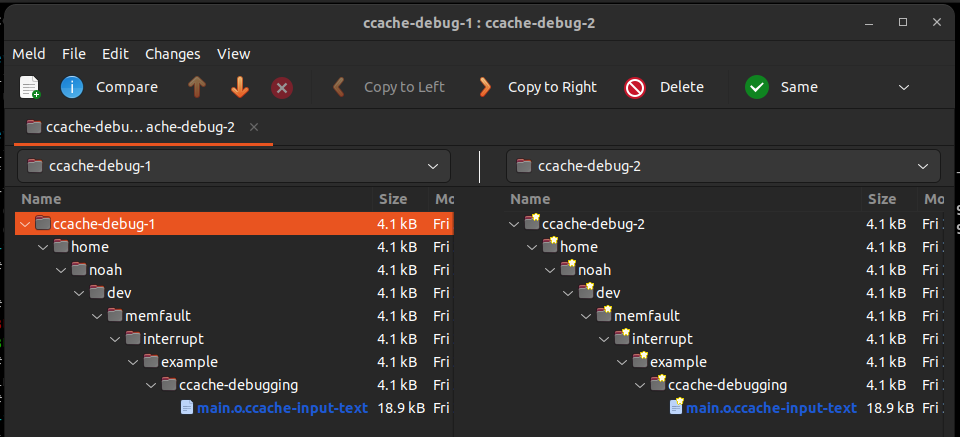Collapse the interrupt folder in right pane
The image size is (960, 437).
(x=605, y=339)
